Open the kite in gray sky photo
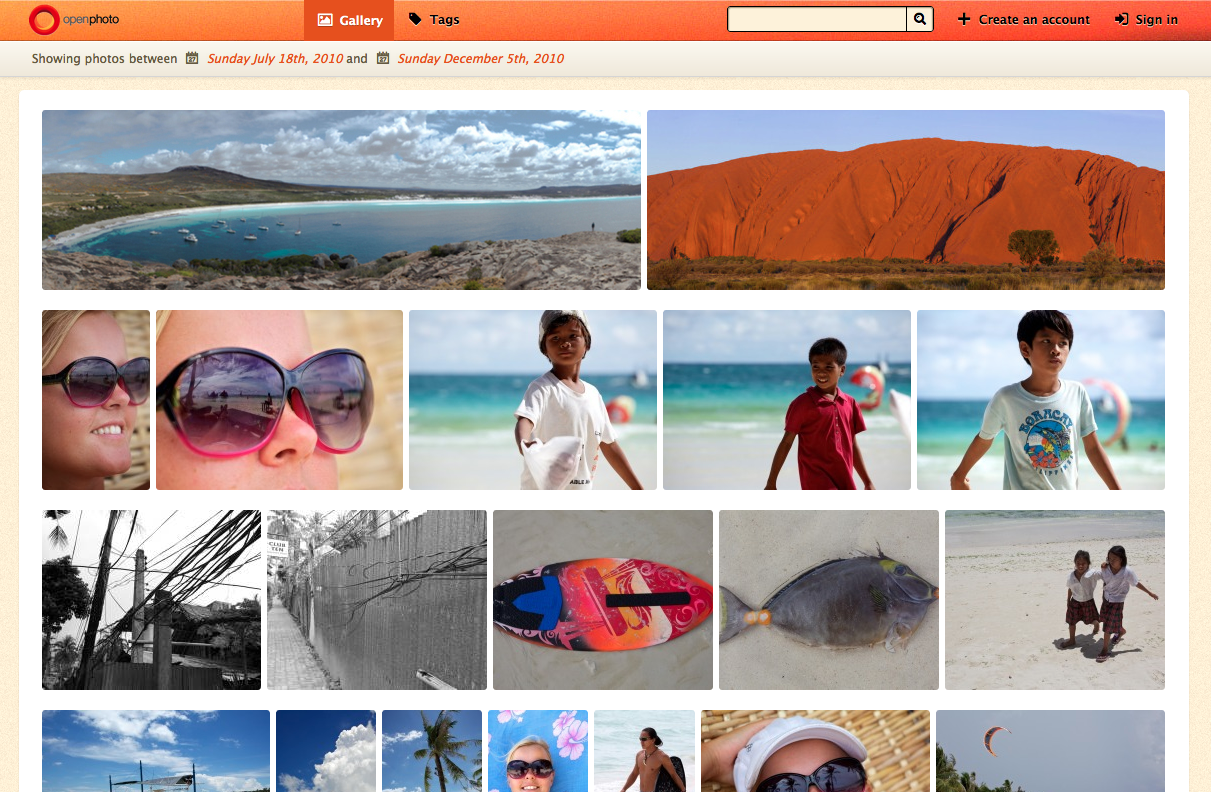 click(x=1050, y=751)
